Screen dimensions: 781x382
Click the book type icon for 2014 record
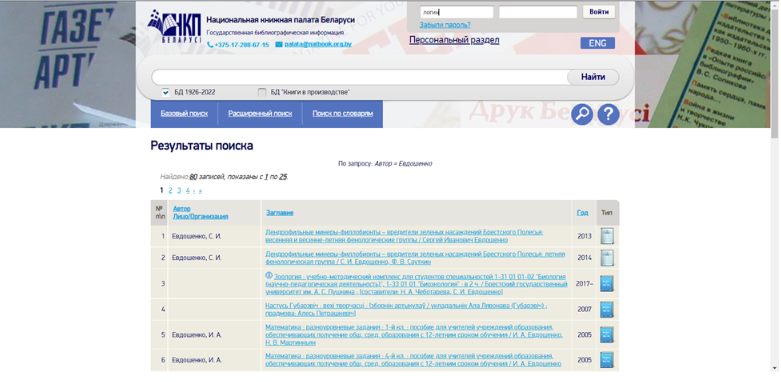607,257
